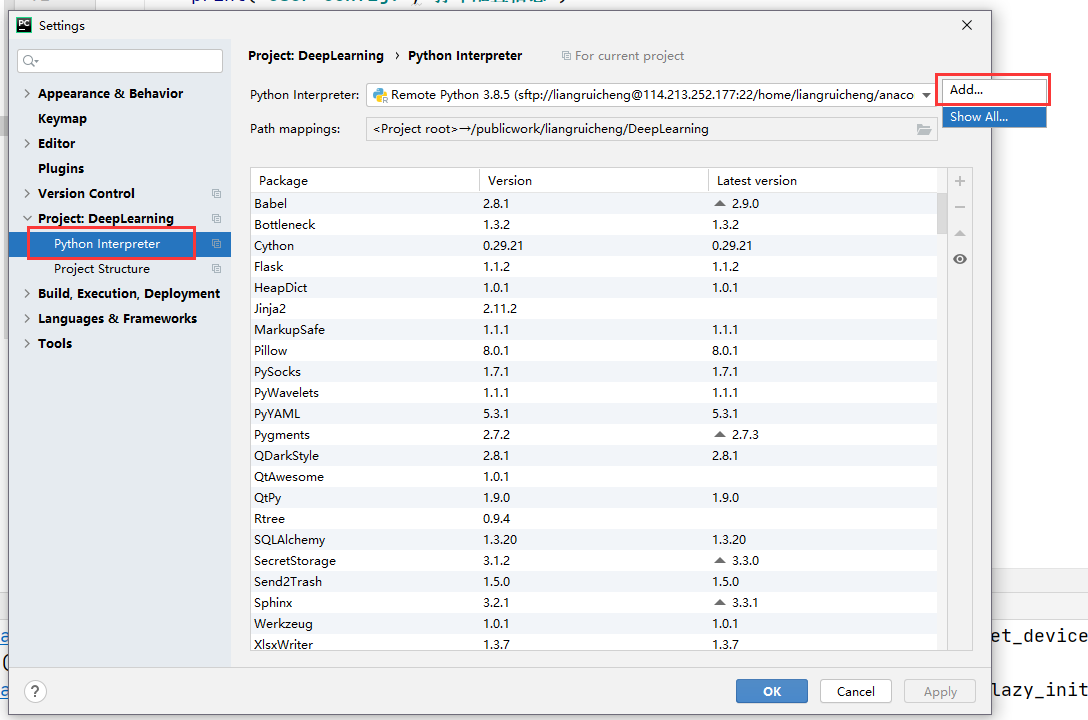The height and width of the screenshot is (720, 1088).
Task: Expand Appearance & Behavior section
Action: pyautogui.click(x=27, y=94)
